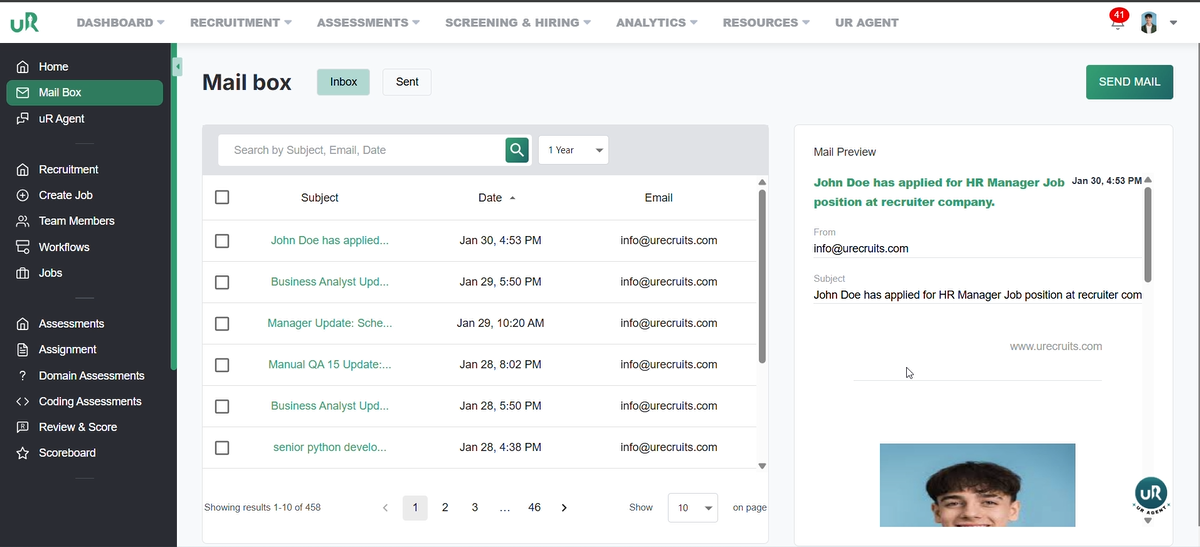This screenshot has width=1200, height=547.
Task: Select checkbox for Manual QA 15 Update
Action: (x=222, y=365)
